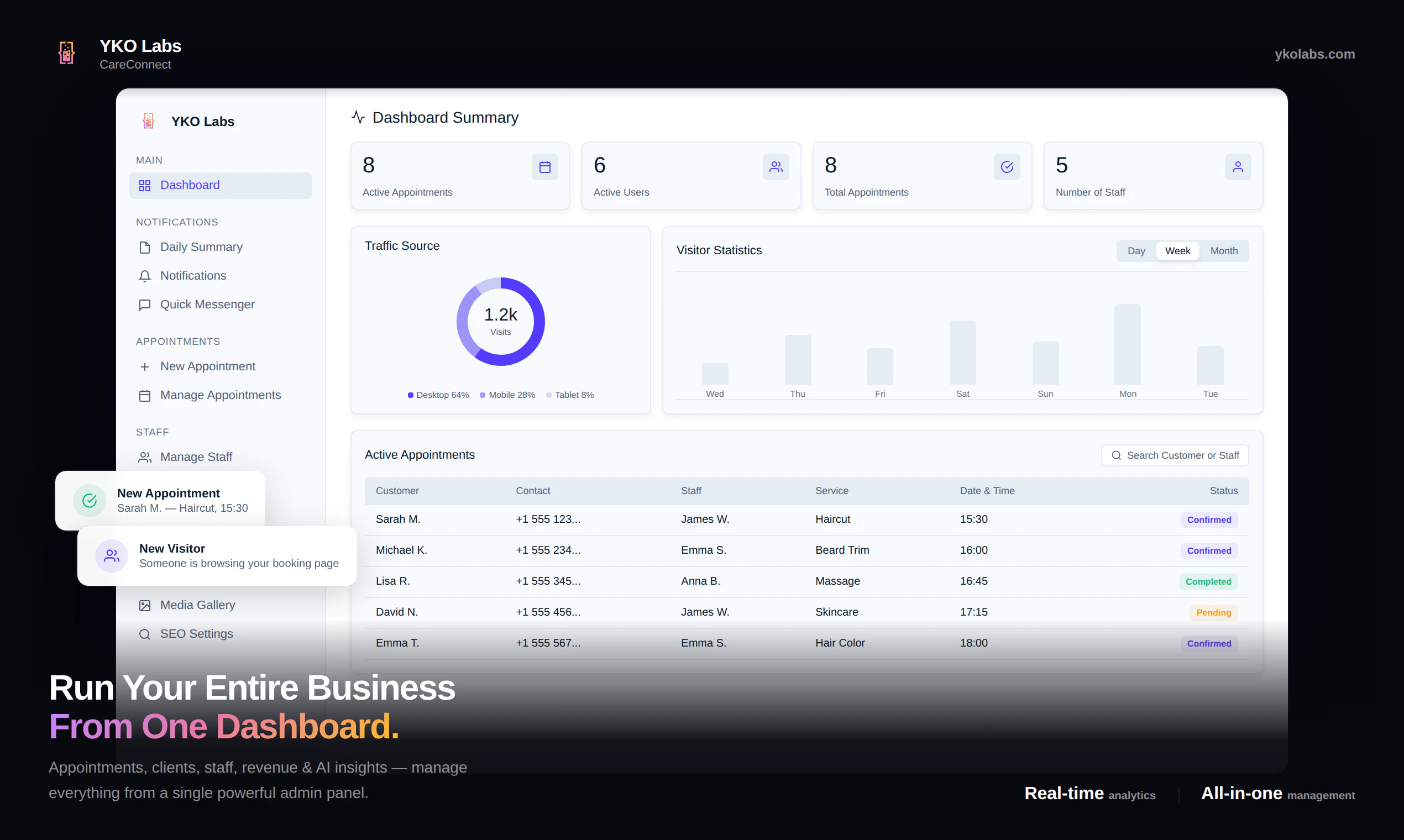Click the Manage Staff people icon
Image resolution: width=1404 pixels, height=840 pixels.
click(145, 458)
